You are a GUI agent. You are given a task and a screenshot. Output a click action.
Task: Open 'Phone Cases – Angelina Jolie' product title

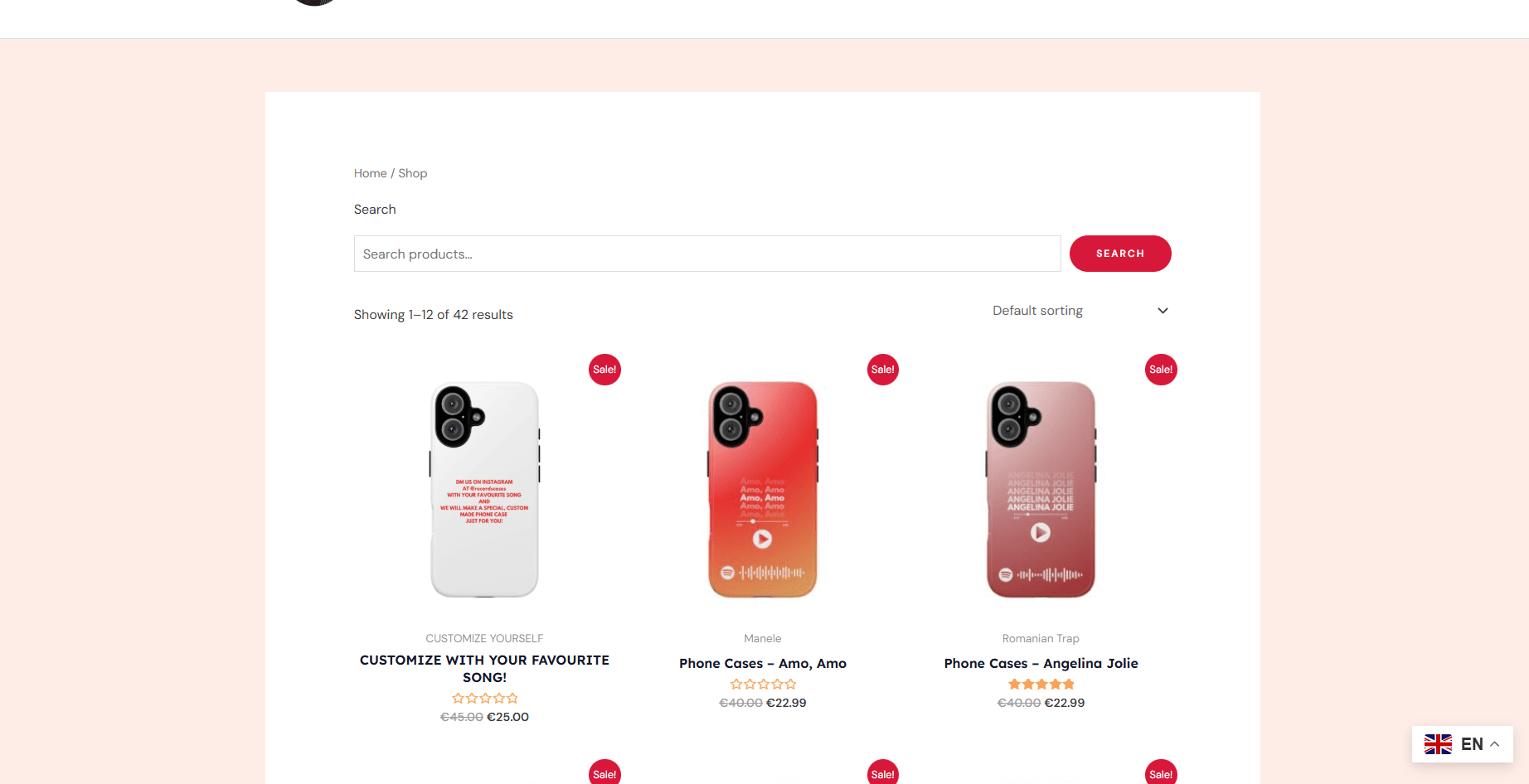1041,663
